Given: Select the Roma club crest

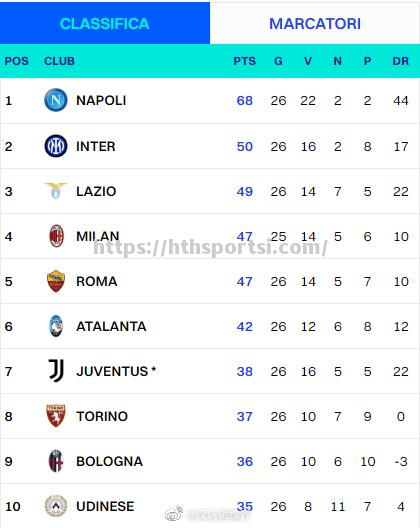Looking at the screenshot, I should 56,281.
